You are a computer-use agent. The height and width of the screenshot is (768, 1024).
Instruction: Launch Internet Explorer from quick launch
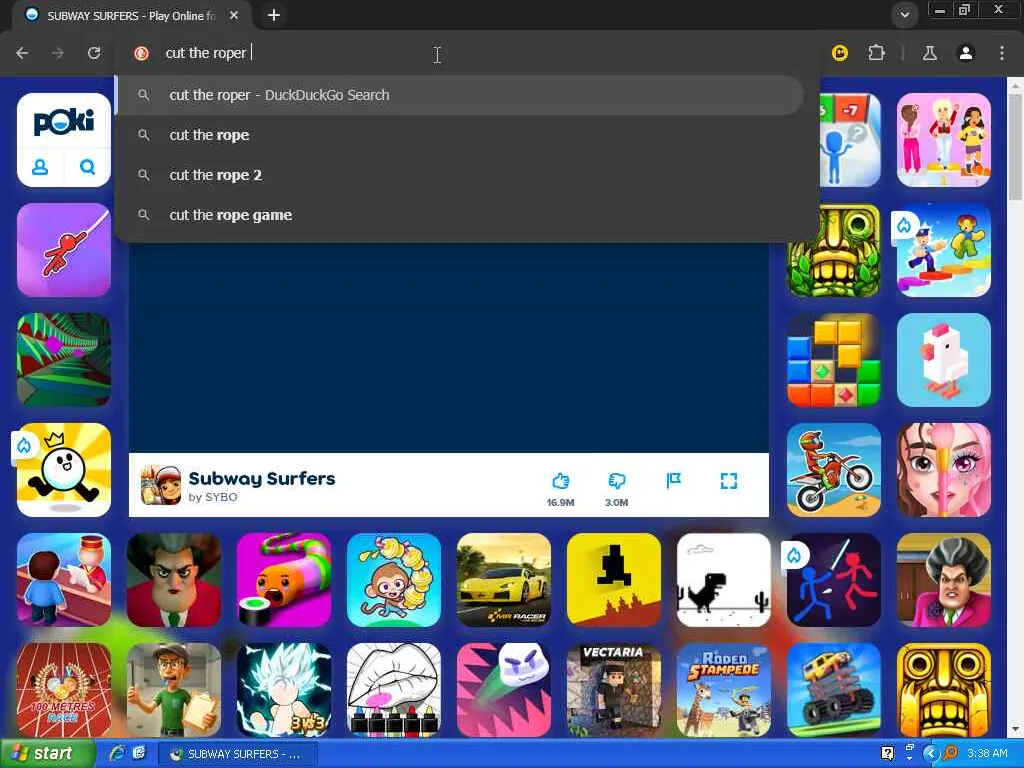117,753
